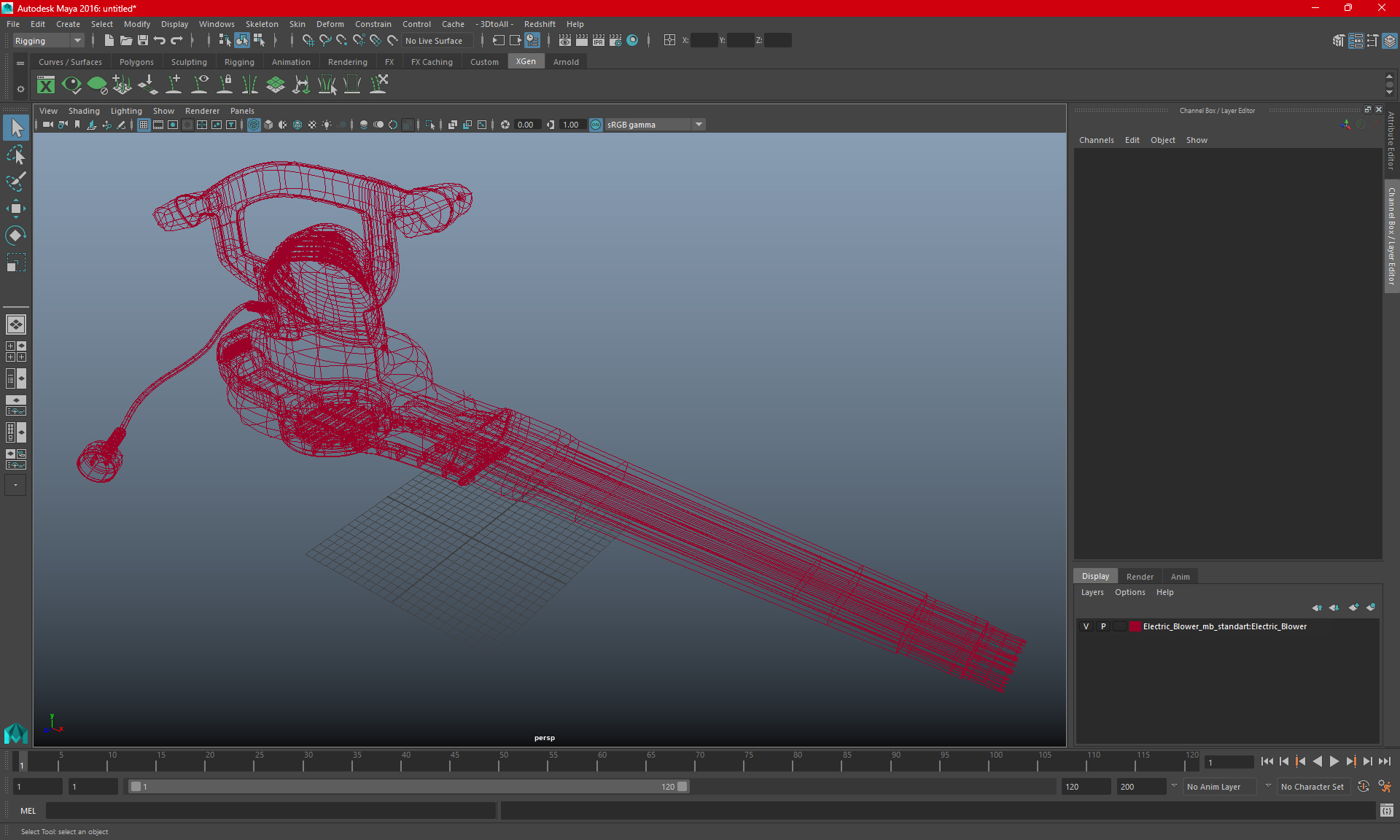This screenshot has width=1400, height=840.
Task: Click the Electric_Blower layer color swatch
Action: pyautogui.click(x=1135, y=626)
